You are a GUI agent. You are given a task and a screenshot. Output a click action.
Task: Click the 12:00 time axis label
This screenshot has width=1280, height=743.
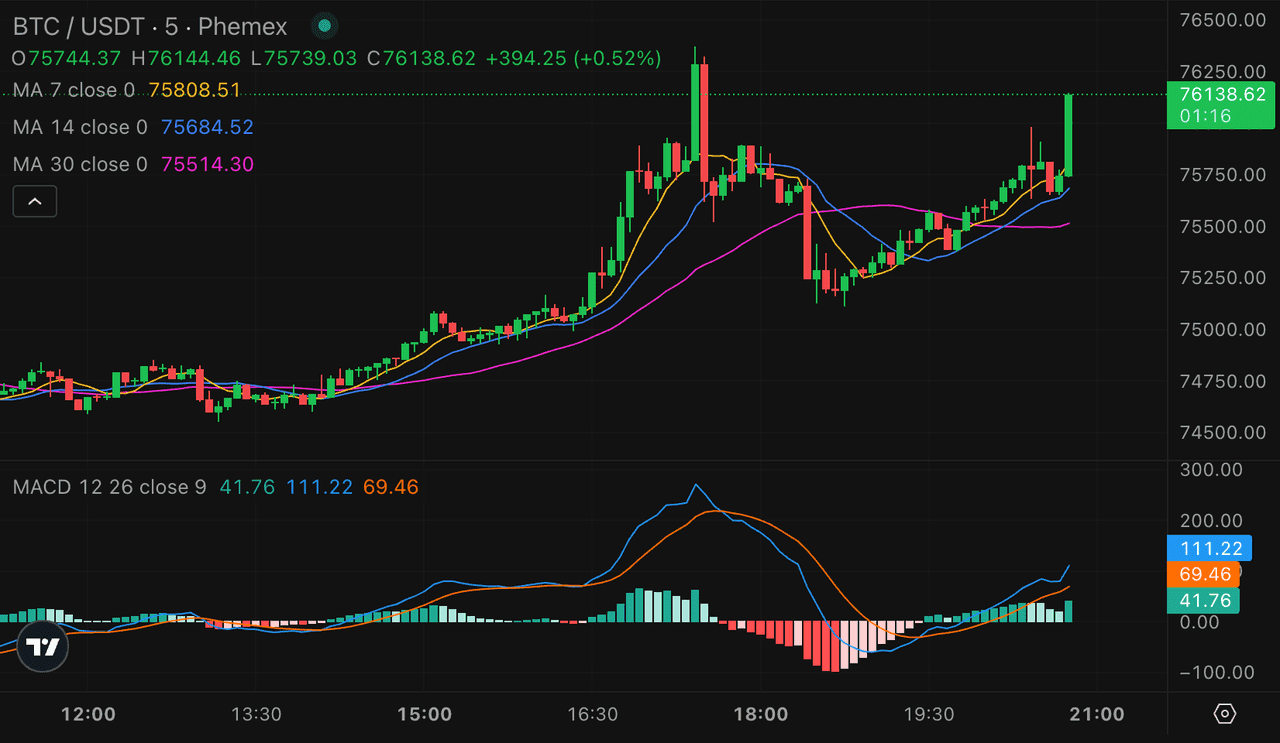(x=88, y=714)
